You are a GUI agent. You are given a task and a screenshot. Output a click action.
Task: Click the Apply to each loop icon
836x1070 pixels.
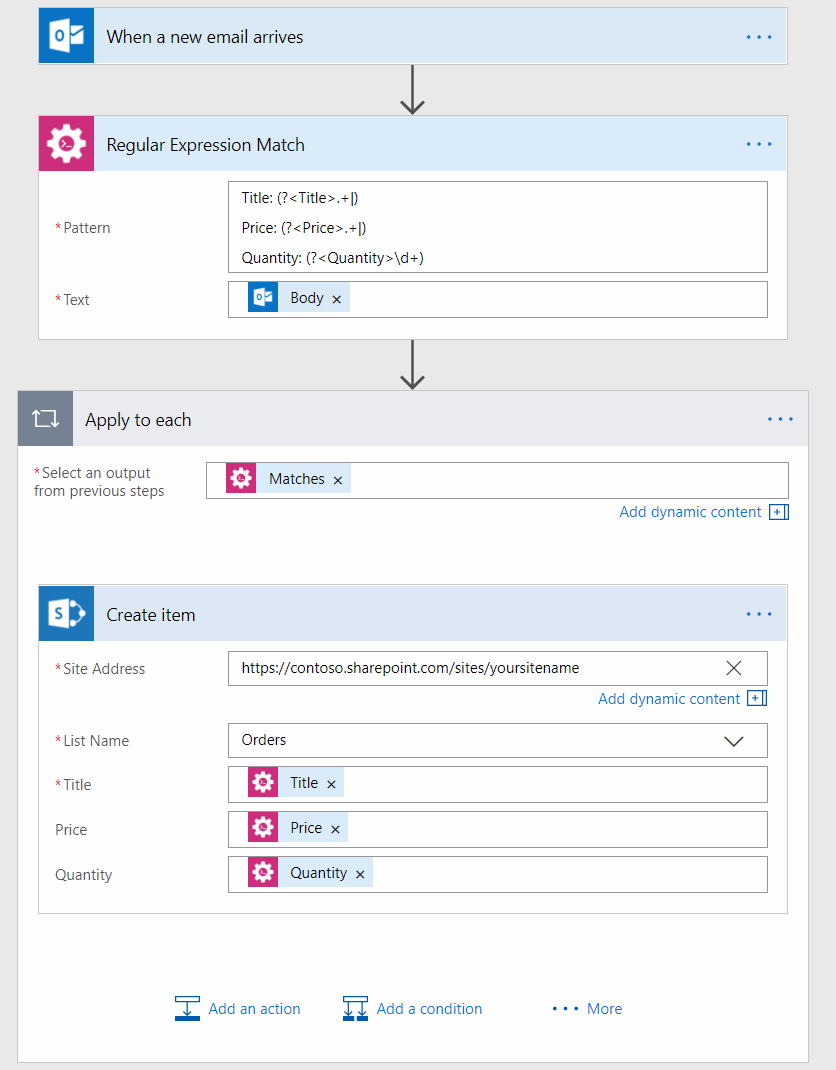[45, 418]
